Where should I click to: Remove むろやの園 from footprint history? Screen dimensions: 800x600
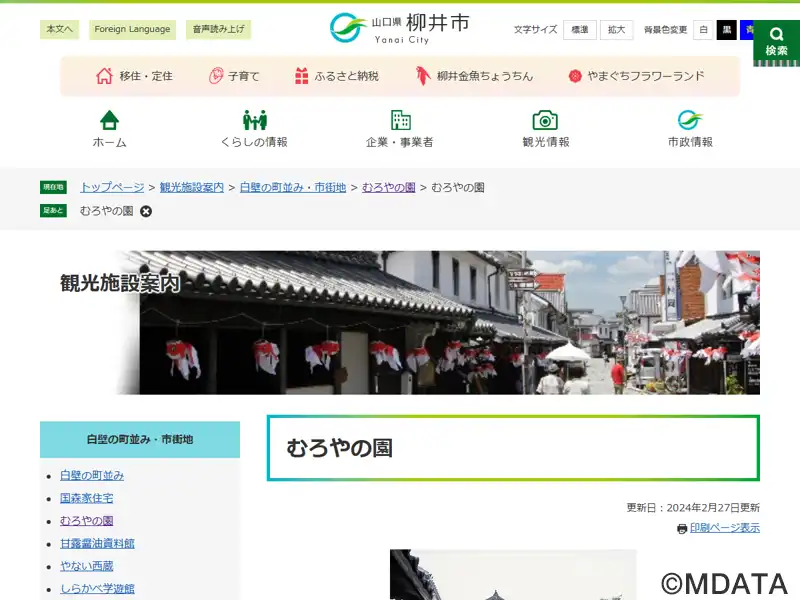point(146,211)
